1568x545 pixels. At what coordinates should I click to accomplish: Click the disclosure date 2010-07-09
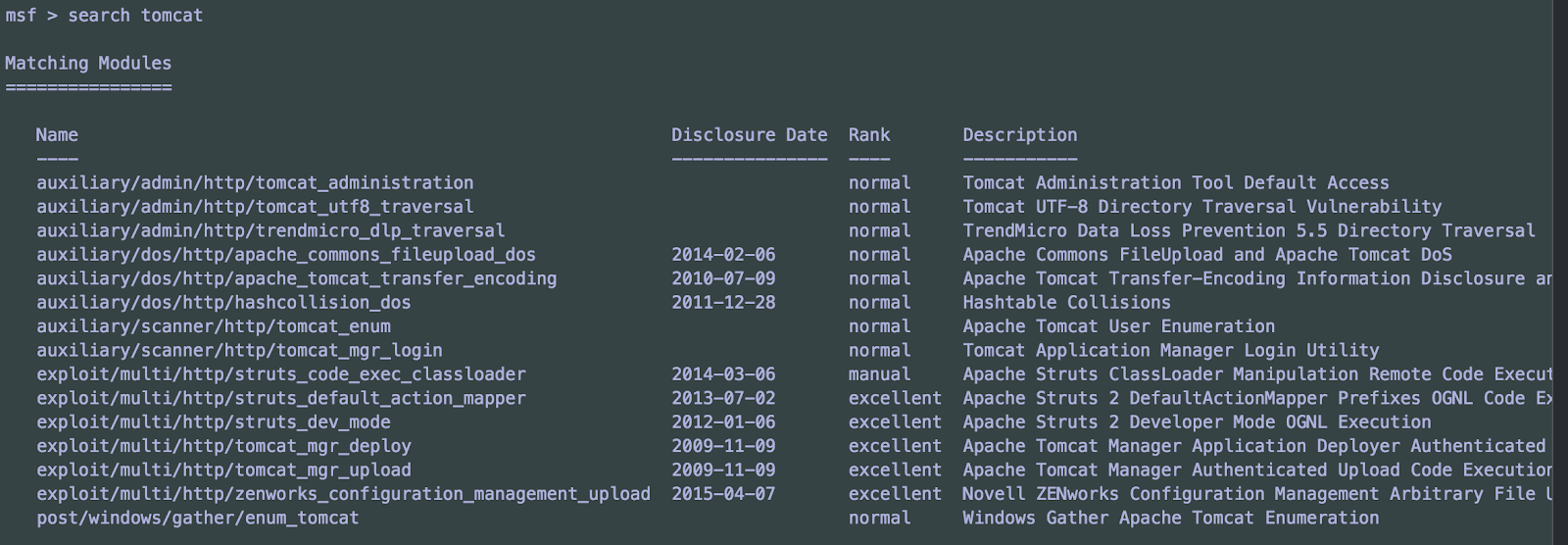click(x=723, y=278)
